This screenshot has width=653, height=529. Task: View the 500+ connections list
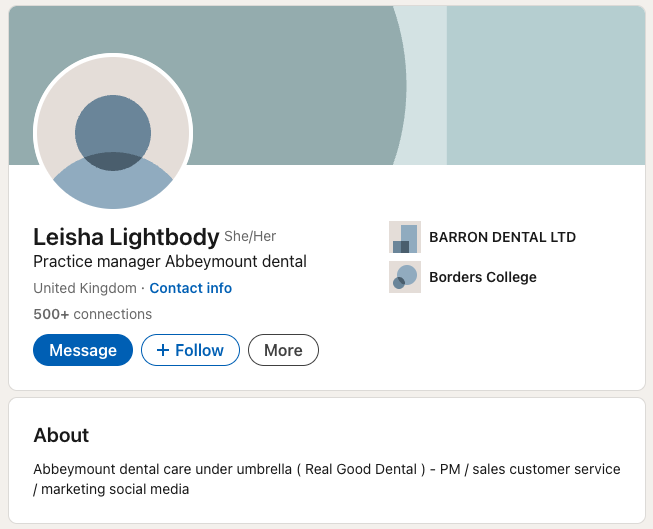pos(92,314)
